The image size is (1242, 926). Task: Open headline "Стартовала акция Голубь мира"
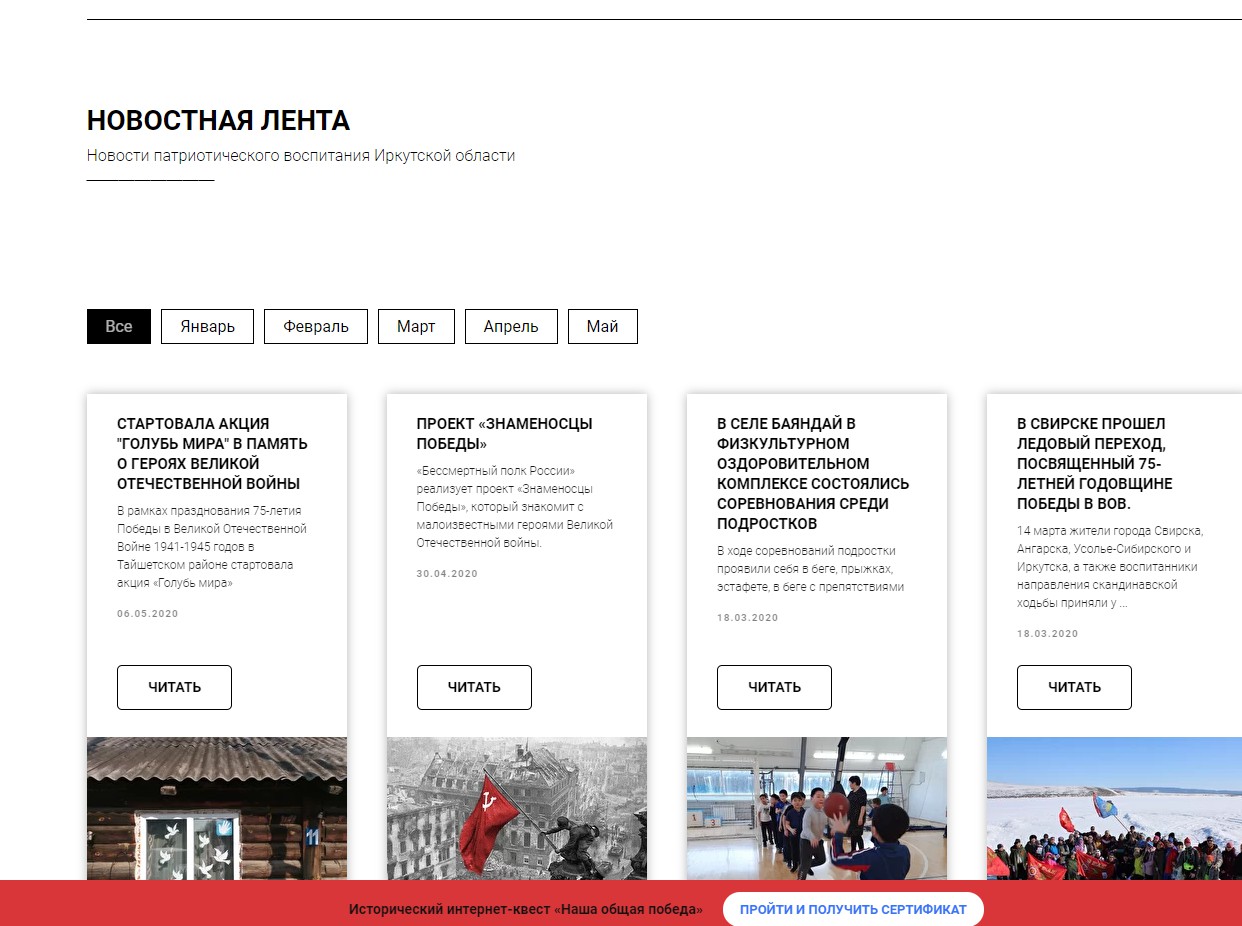click(x=212, y=454)
